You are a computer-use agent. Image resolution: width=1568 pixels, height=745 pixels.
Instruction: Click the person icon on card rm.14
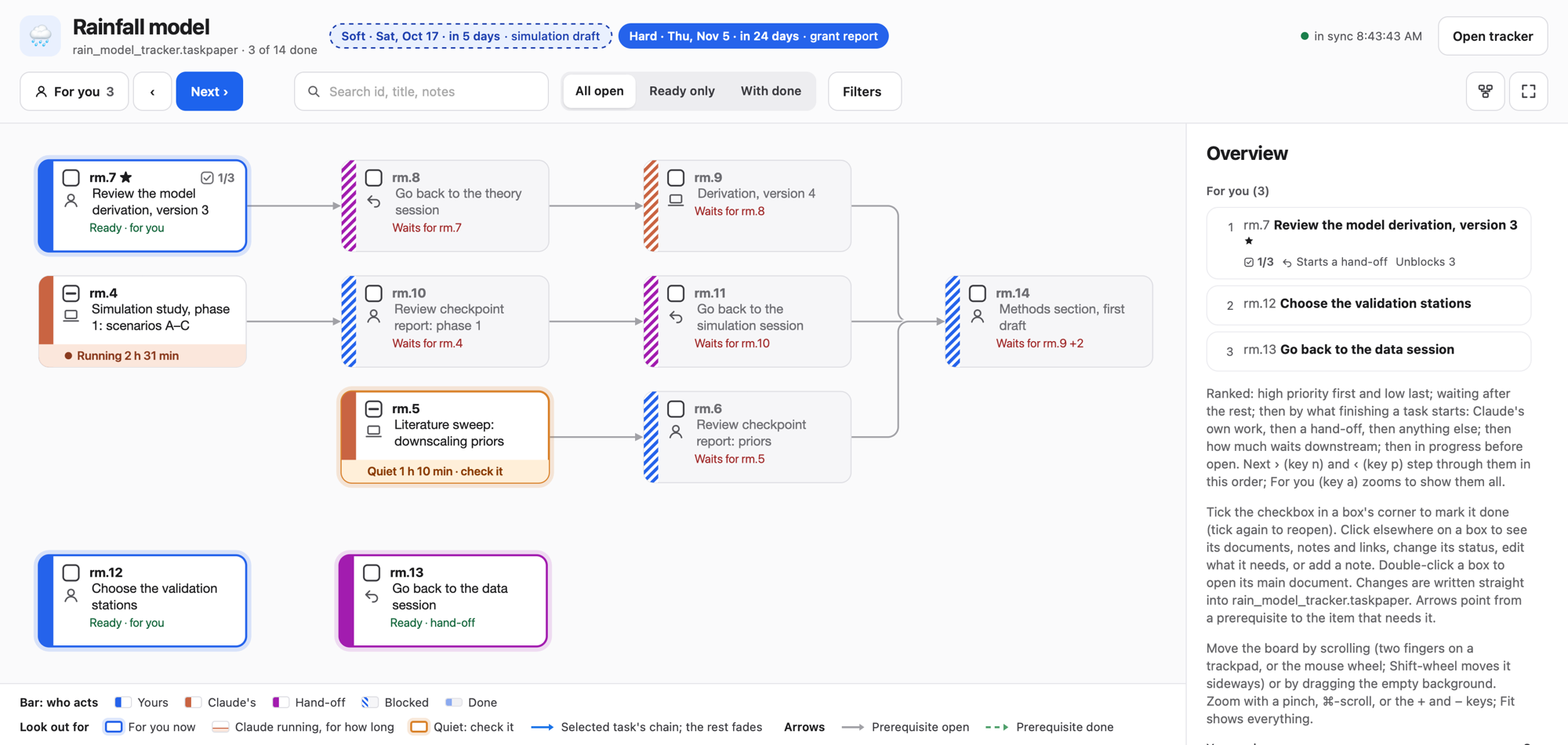point(978,316)
